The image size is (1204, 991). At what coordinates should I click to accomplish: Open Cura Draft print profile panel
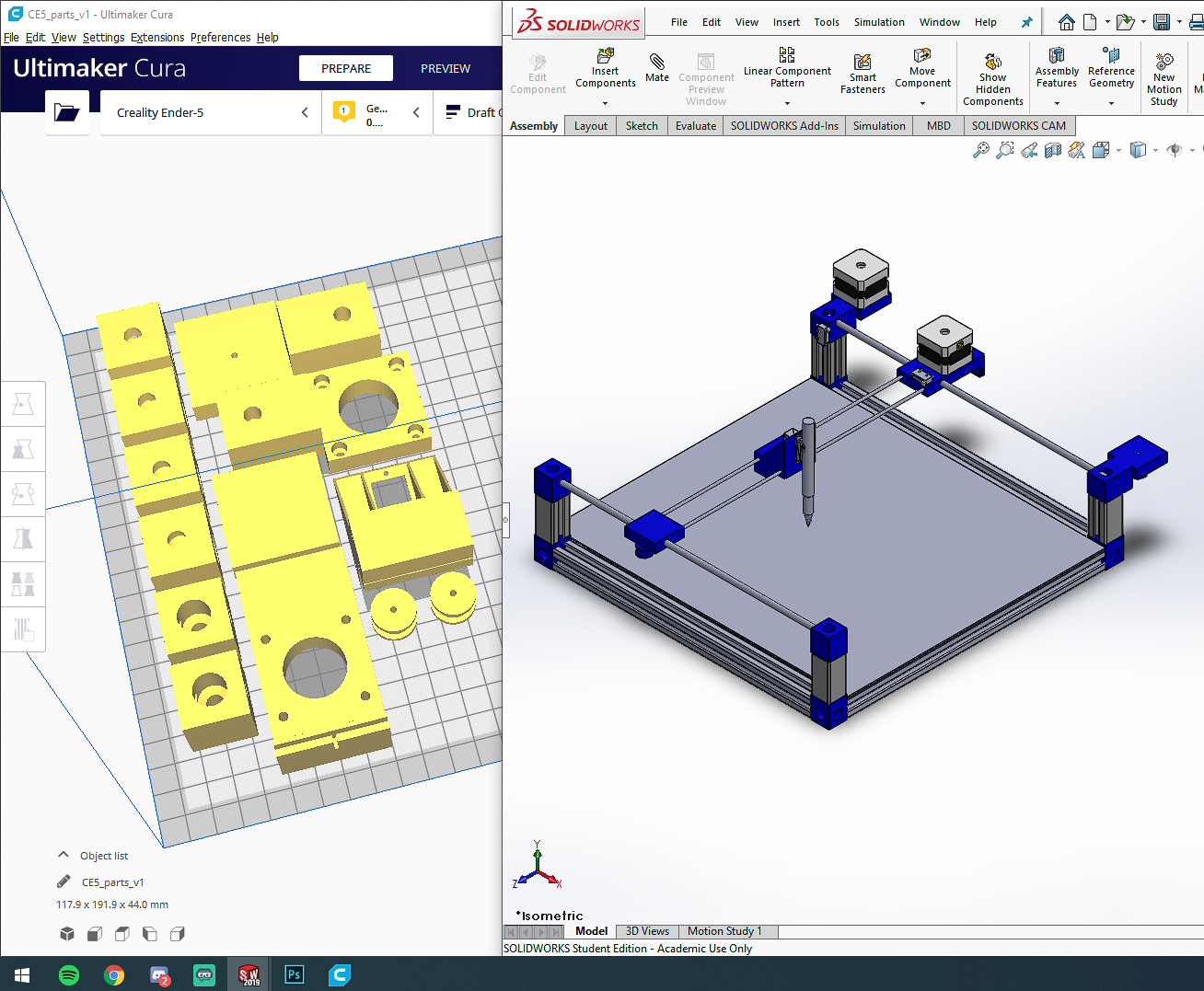coord(468,112)
